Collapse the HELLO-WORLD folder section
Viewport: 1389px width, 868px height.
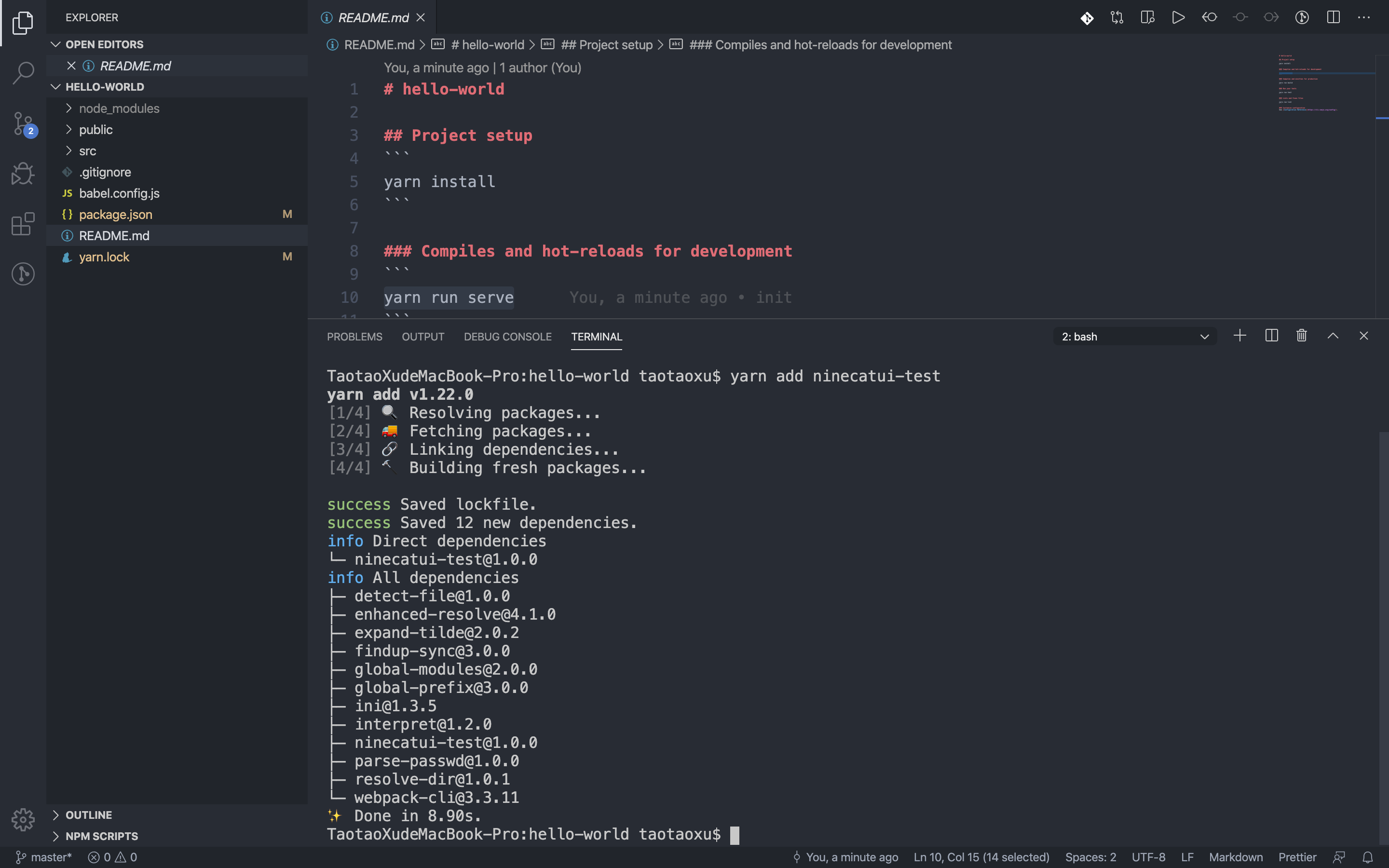point(177,87)
